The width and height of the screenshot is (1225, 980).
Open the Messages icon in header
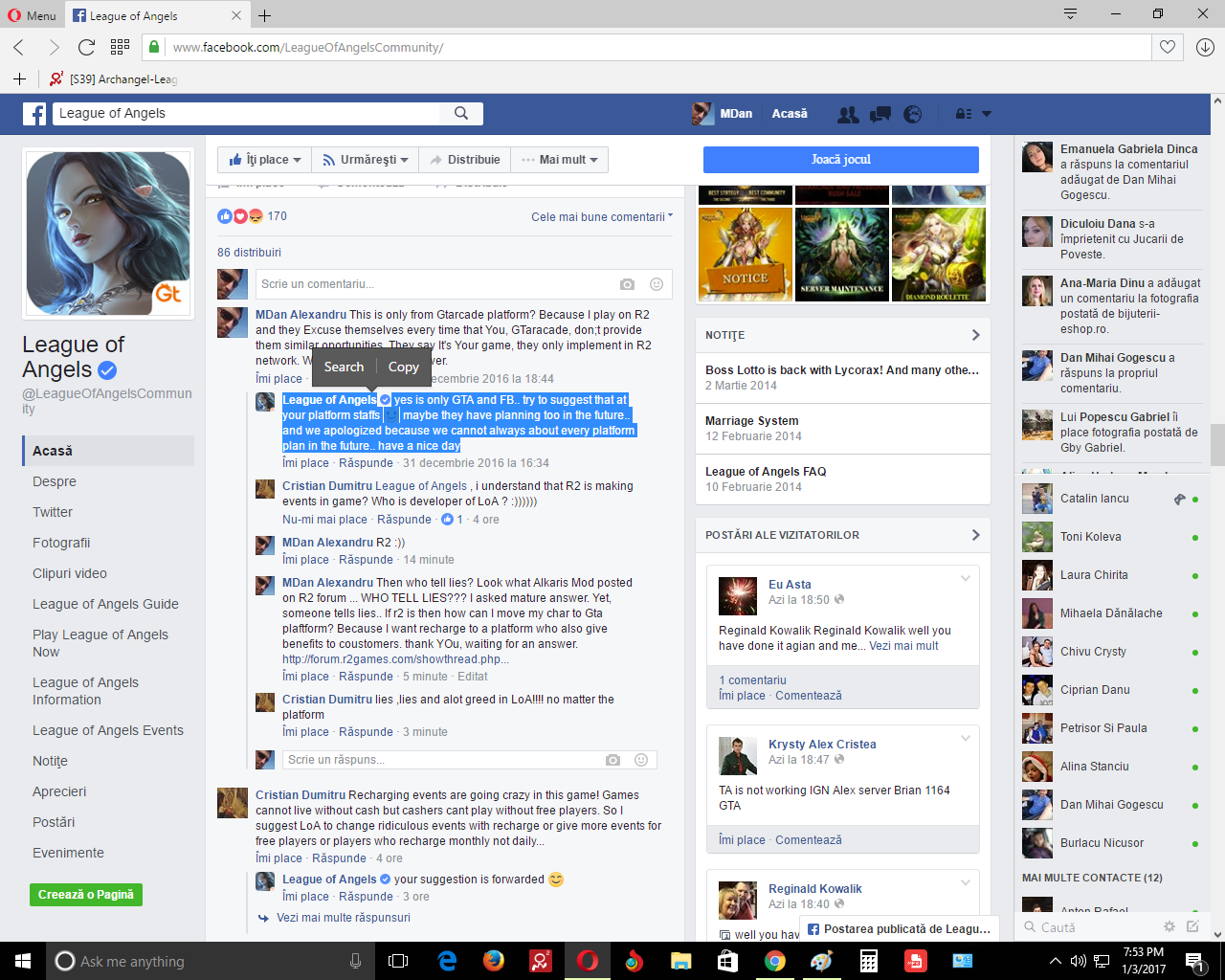coord(880,114)
